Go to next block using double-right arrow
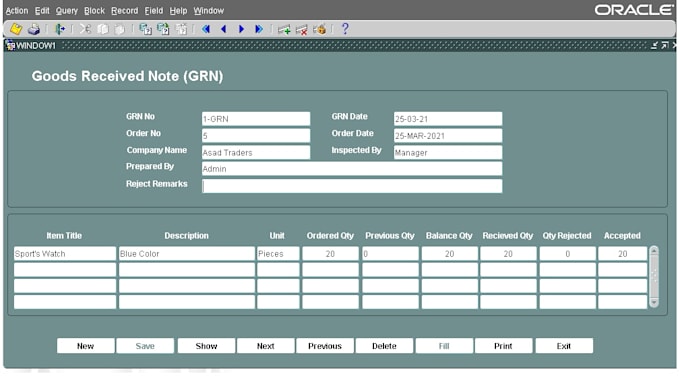Screen dimensions: 680x376 tap(259, 29)
